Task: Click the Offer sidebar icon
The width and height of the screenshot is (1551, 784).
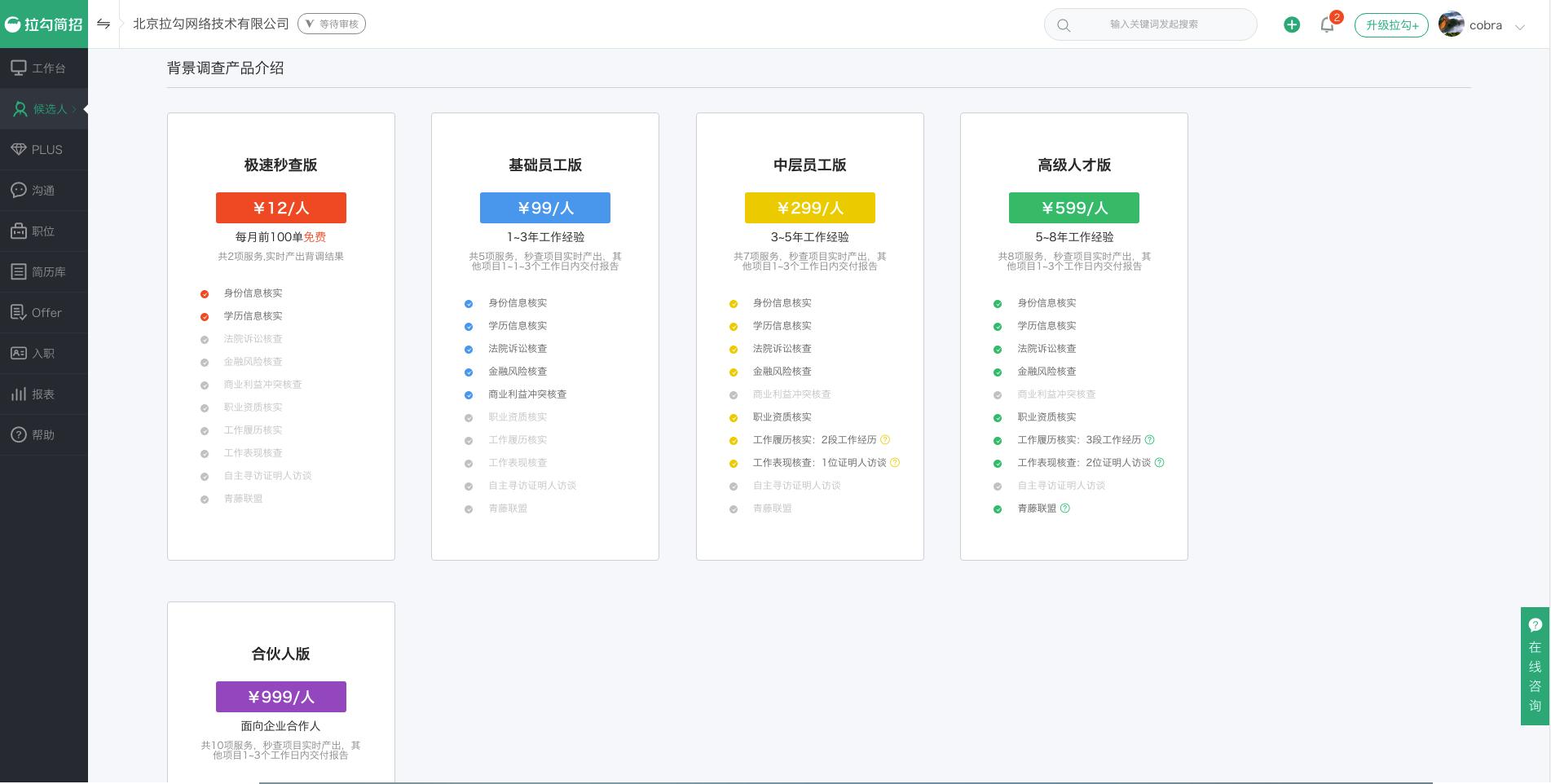Action: [19, 312]
